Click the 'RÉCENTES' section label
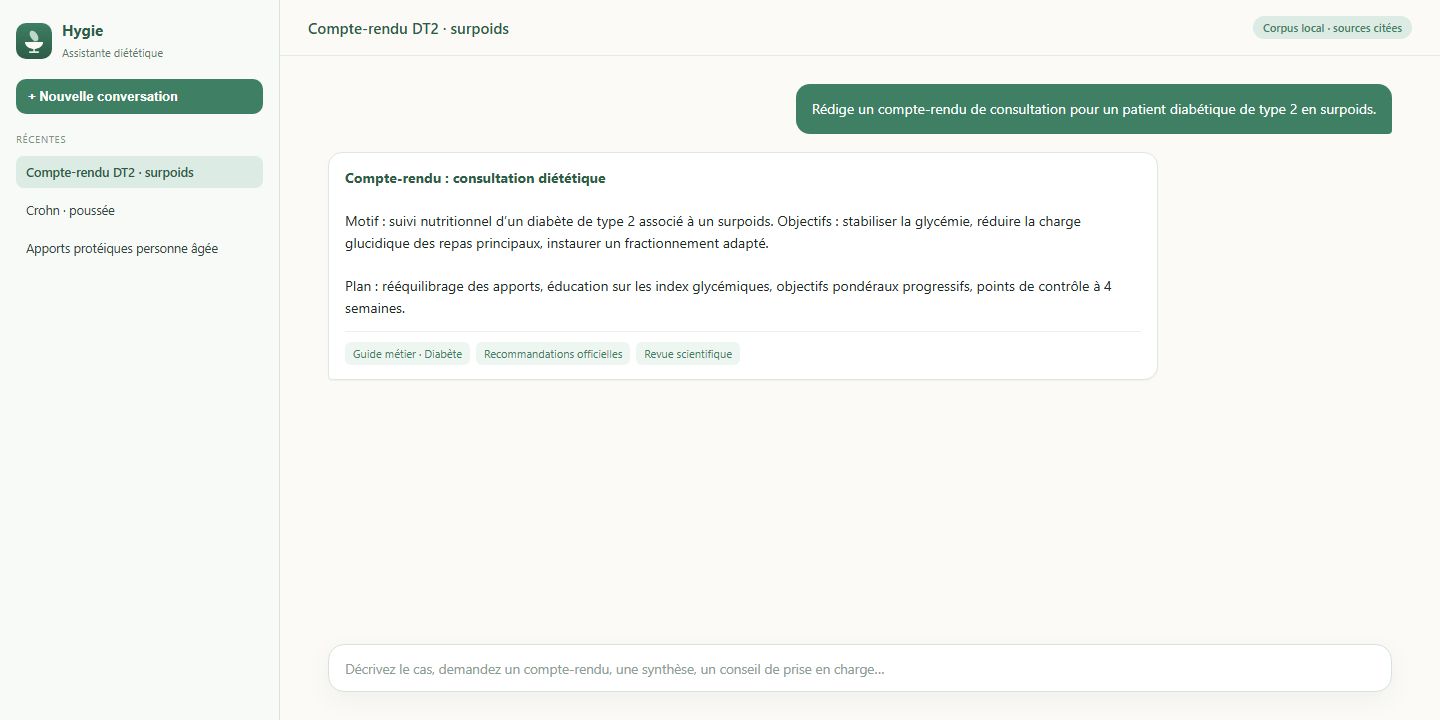The width and height of the screenshot is (1440, 720). pyautogui.click(x=41, y=139)
